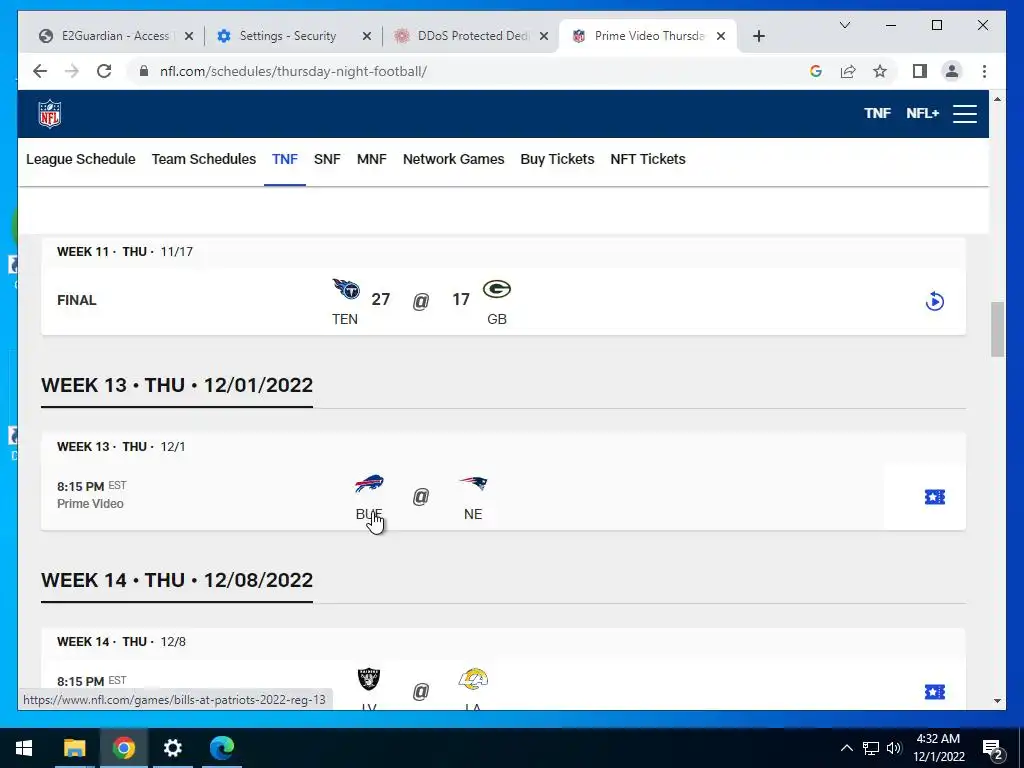Switch to E2Guardian - Access tab
Image resolution: width=1024 pixels, height=768 pixels.
click(118, 36)
